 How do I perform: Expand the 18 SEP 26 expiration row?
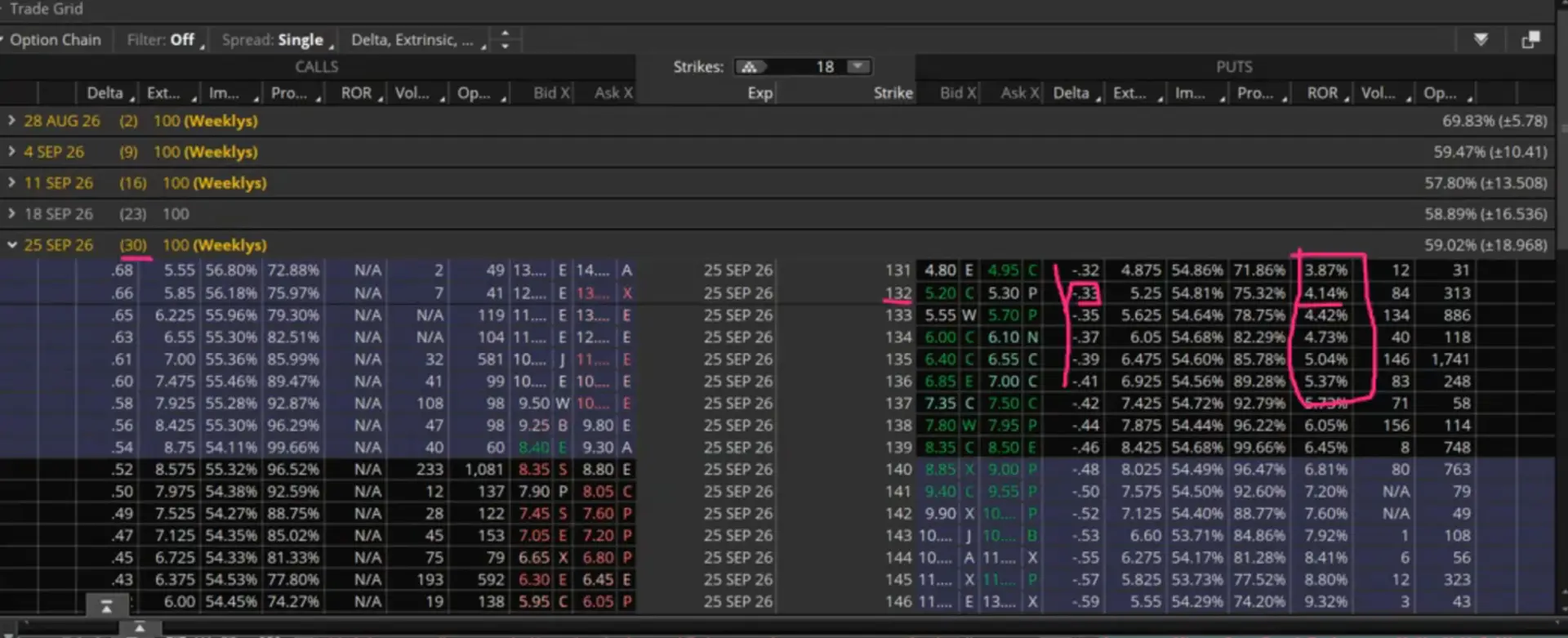point(11,214)
